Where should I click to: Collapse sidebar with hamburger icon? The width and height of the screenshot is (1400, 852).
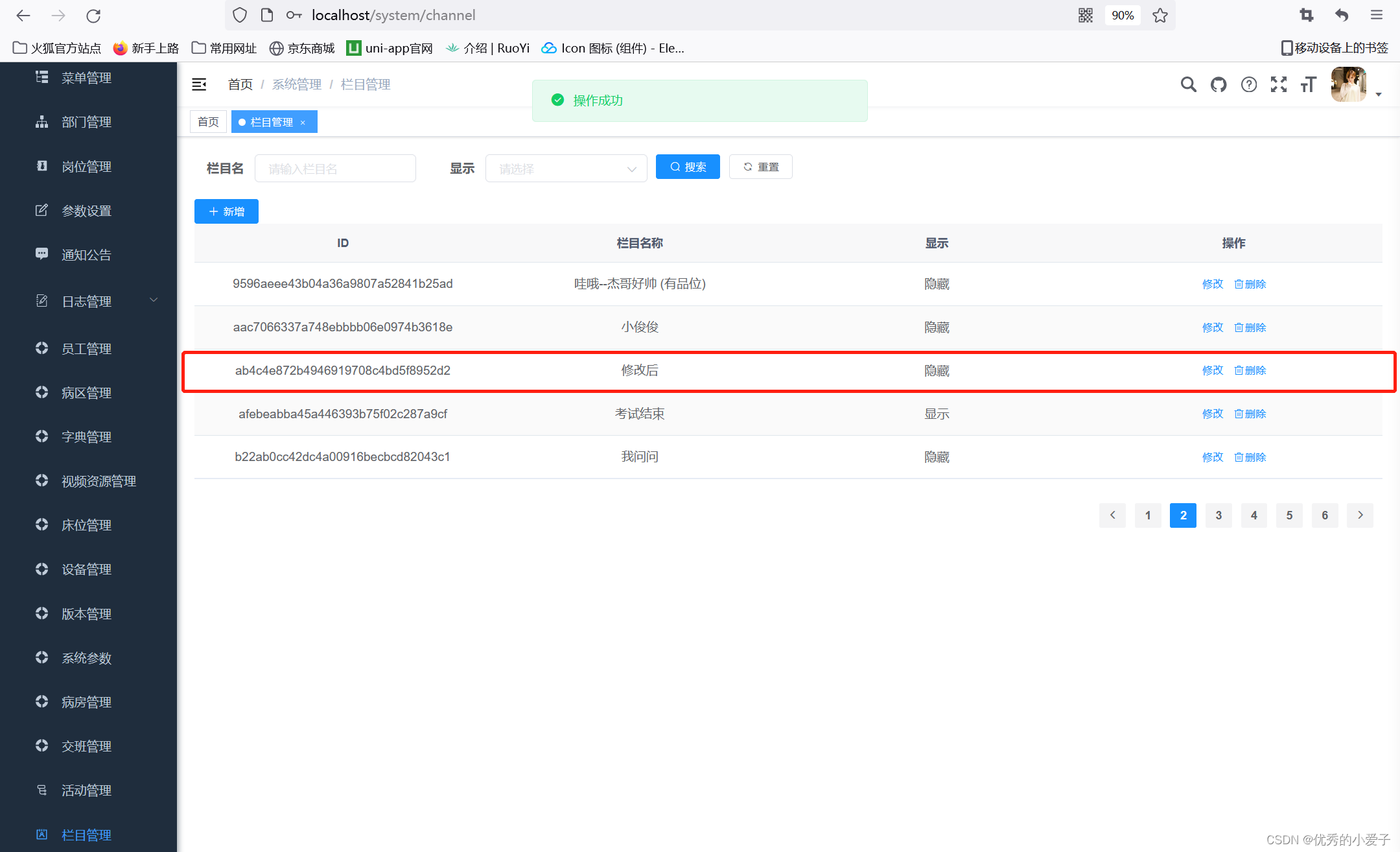pos(199,84)
